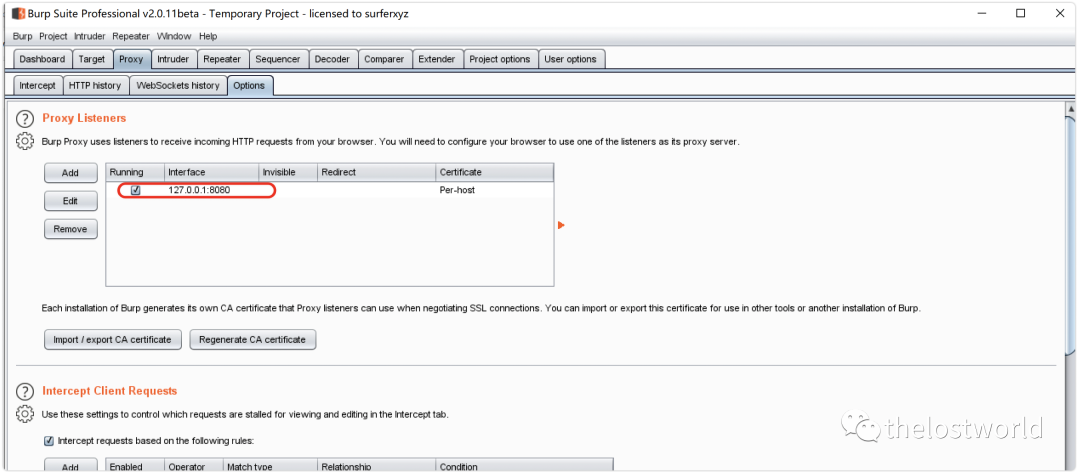Open the User options tab
Viewport: 1080px width, 474px height.
[570, 59]
